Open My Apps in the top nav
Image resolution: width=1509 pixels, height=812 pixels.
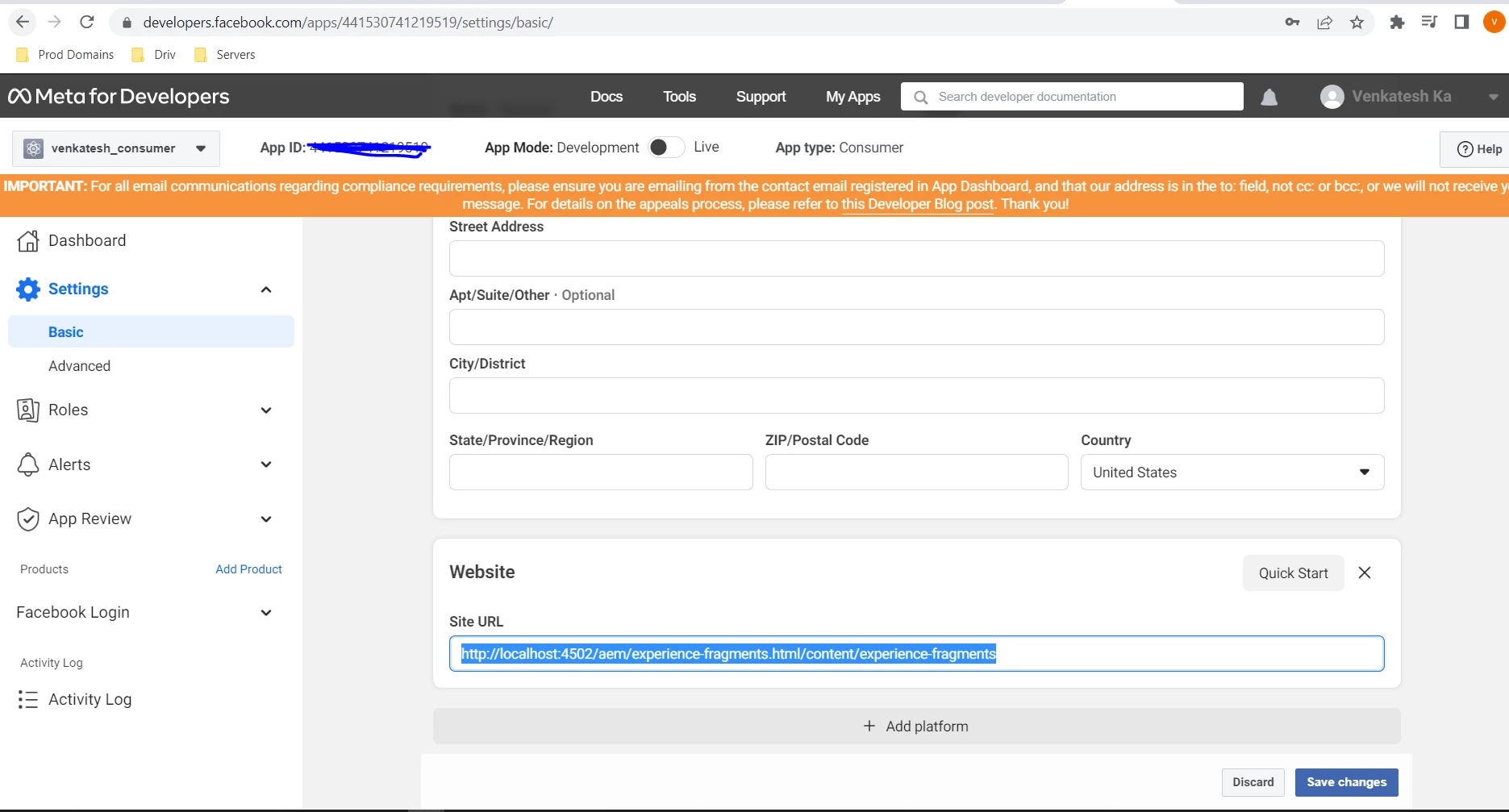click(853, 97)
